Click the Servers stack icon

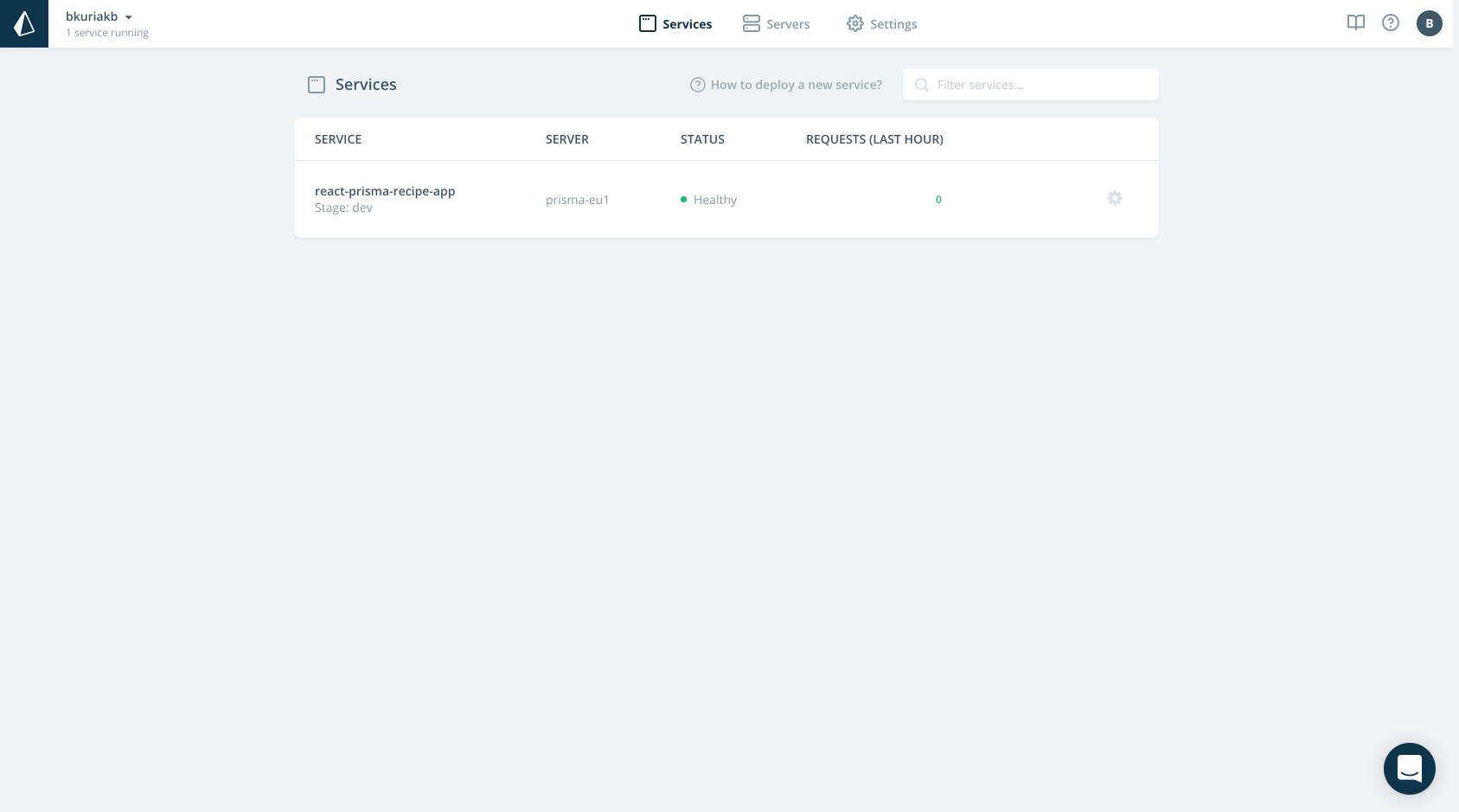click(x=751, y=23)
